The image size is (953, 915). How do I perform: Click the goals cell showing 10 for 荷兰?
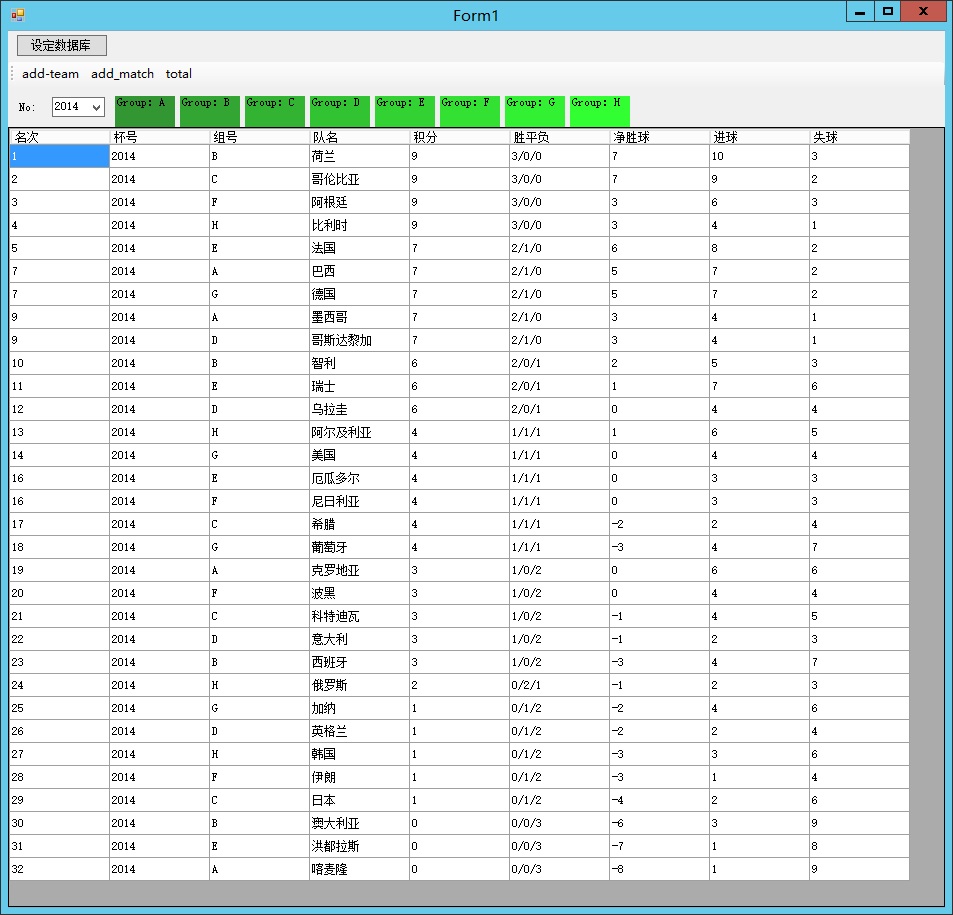pos(759,156)
